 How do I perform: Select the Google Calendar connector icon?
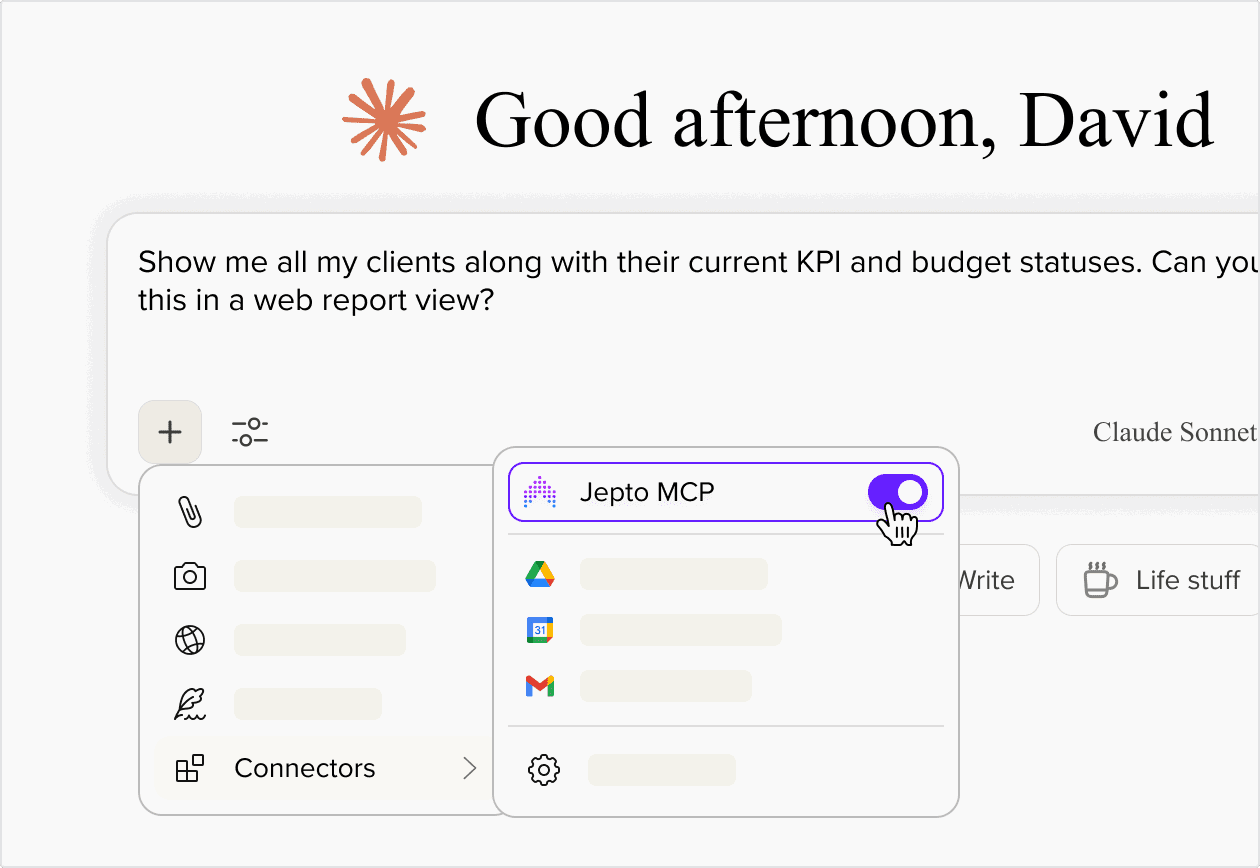(540, 630)
